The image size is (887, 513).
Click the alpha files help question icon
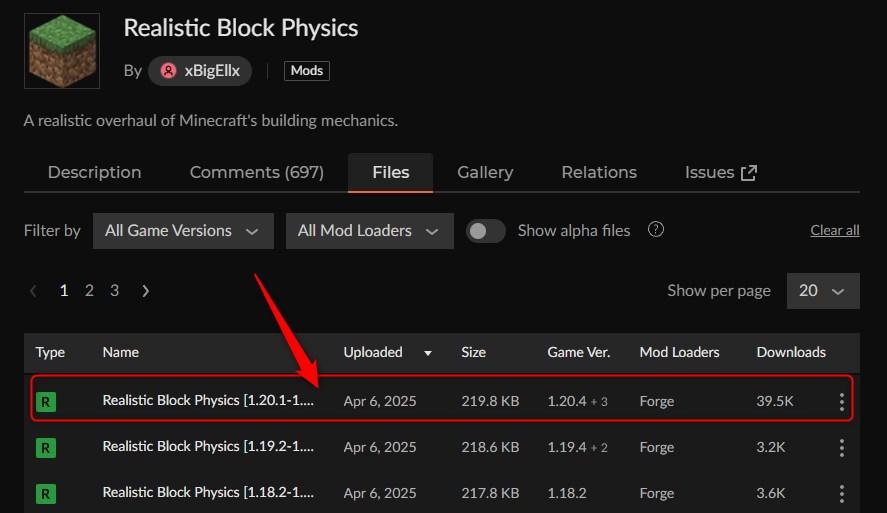656,230
